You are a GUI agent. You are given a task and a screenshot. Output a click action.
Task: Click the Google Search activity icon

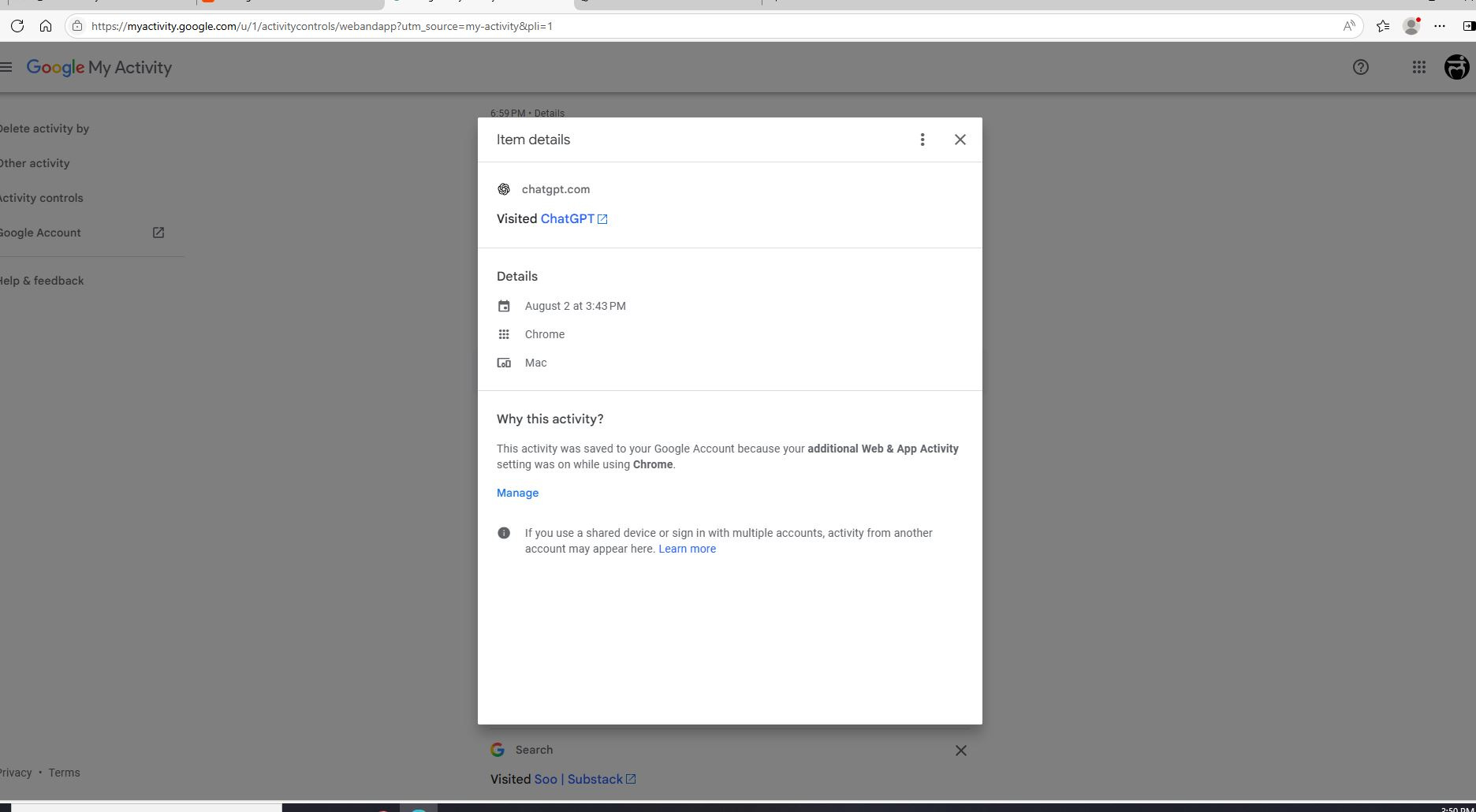pos(498,750)
